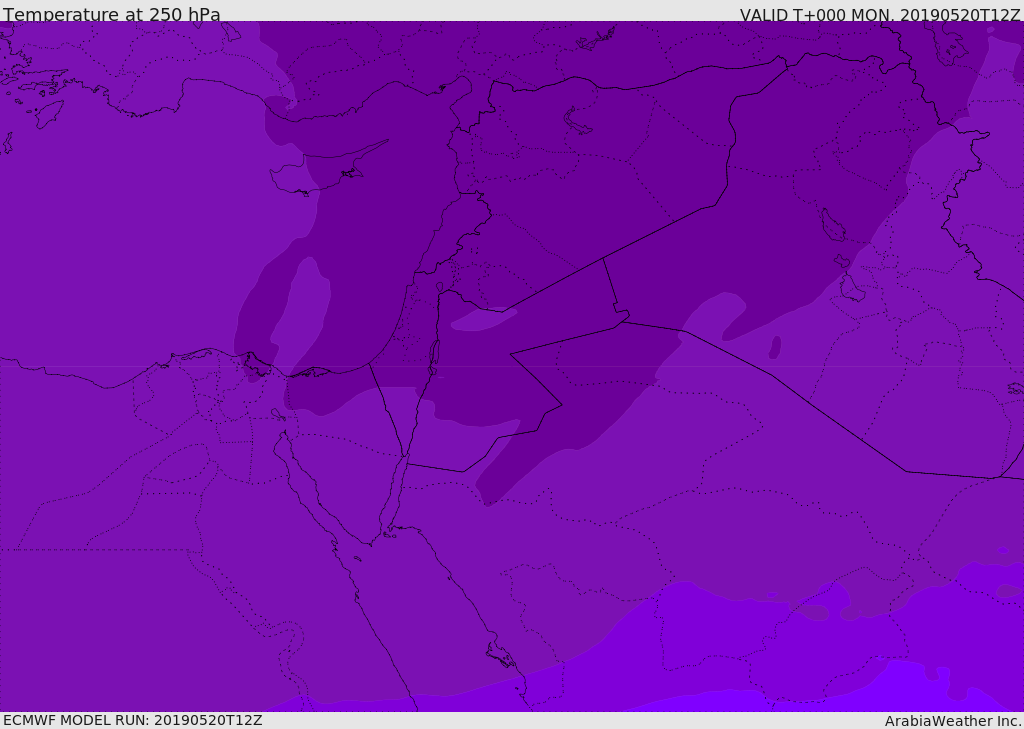1024x729 pixels.
Task: Click the ArabiaWeather Inc. credit text
Action: [953, 721]
